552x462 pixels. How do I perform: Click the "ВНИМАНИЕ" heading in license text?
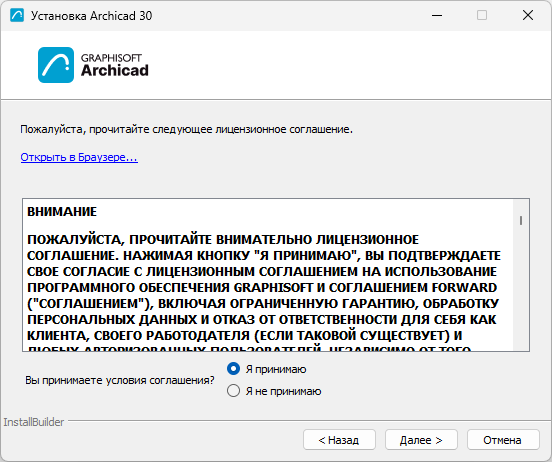click(62, 212)
